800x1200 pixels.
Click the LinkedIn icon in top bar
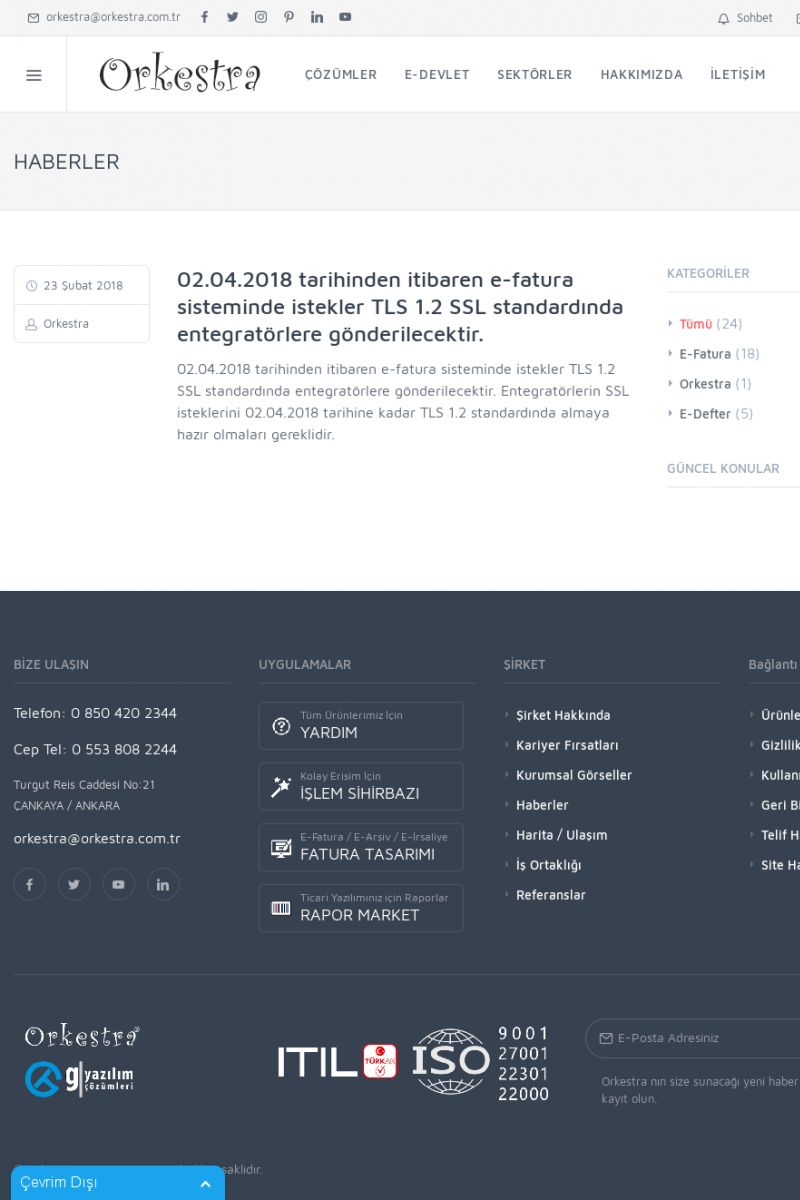[317, 17]
